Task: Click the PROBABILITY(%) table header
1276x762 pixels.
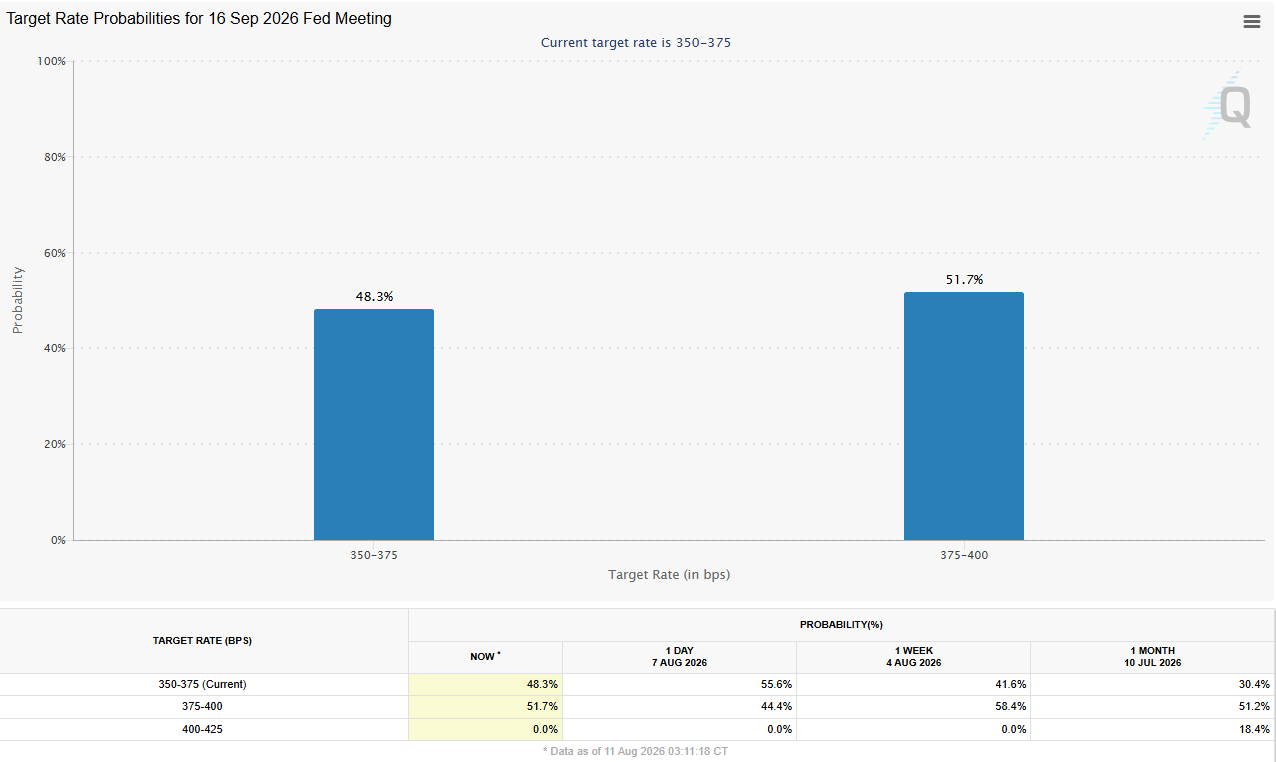Action: point(841,625)
